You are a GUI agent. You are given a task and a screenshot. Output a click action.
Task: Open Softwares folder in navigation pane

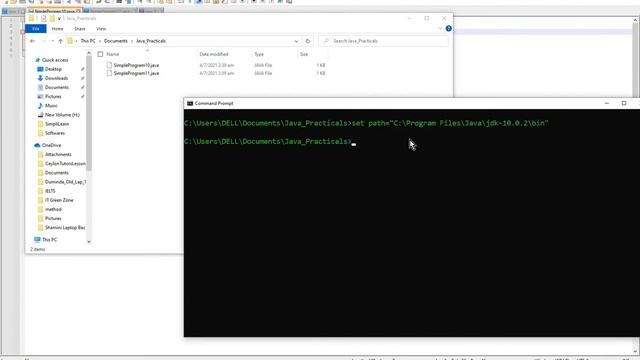pos(55,133)
